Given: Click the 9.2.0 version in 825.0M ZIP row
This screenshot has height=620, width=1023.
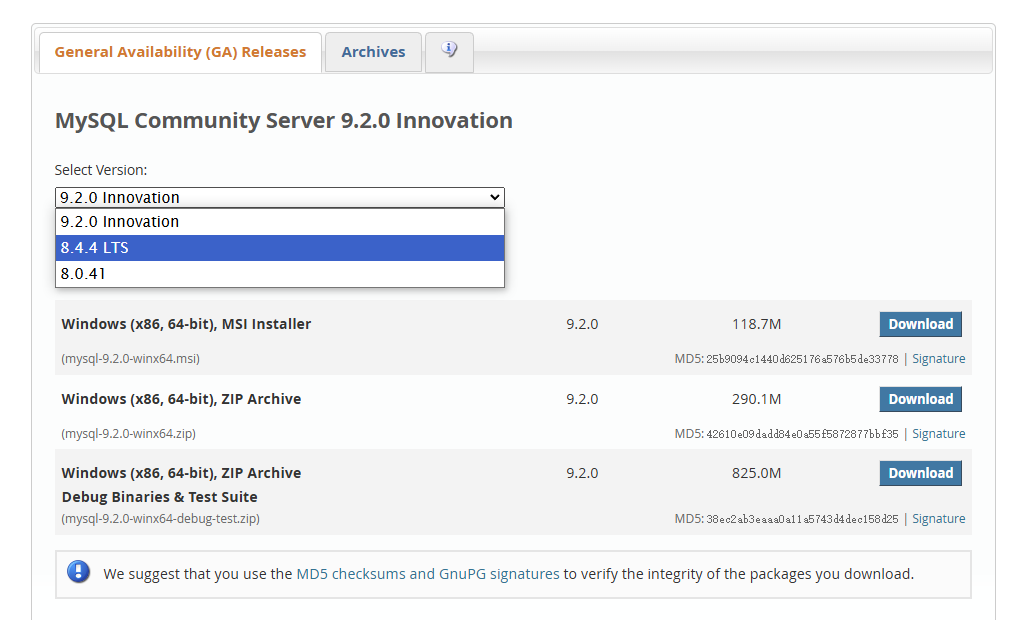Looking at the screenshot, I should tap(582, 473).
